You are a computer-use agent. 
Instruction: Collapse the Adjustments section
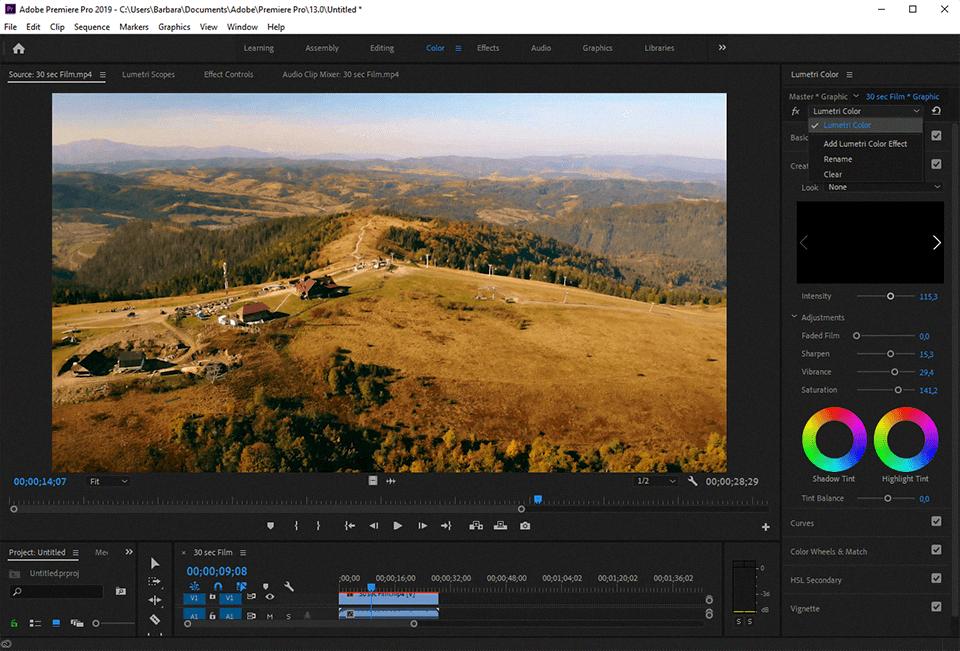pyautogui.click(x=794, y=317)
